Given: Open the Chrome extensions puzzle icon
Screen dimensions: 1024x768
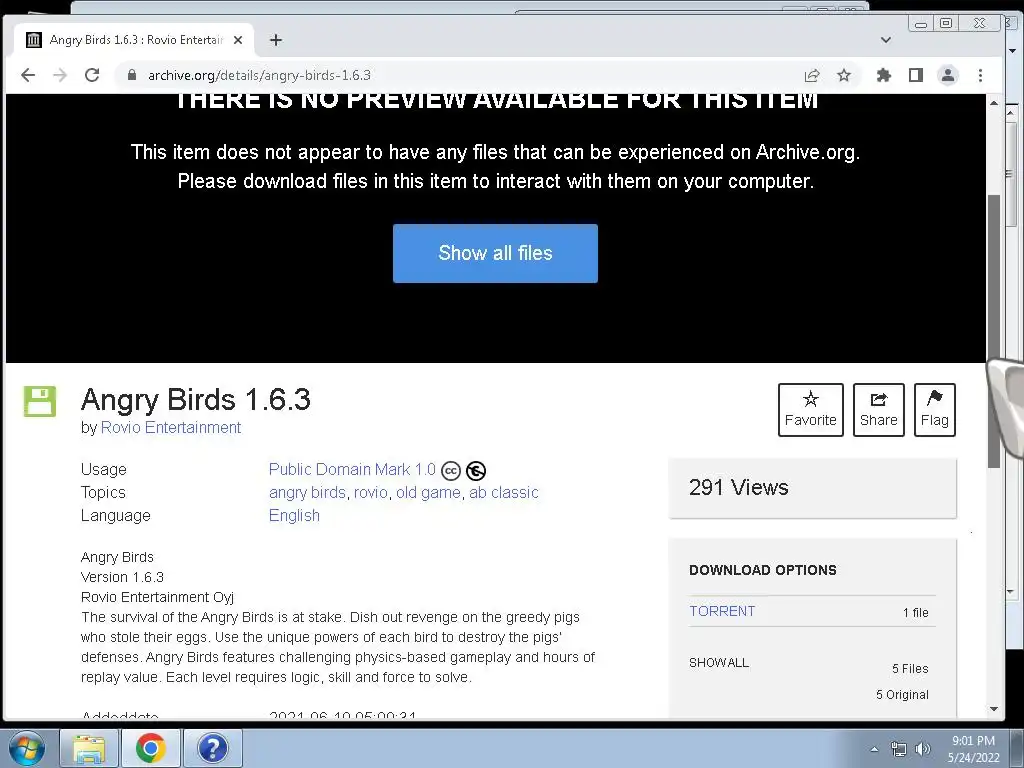Looking at the screenshot, I should point(884,75).
